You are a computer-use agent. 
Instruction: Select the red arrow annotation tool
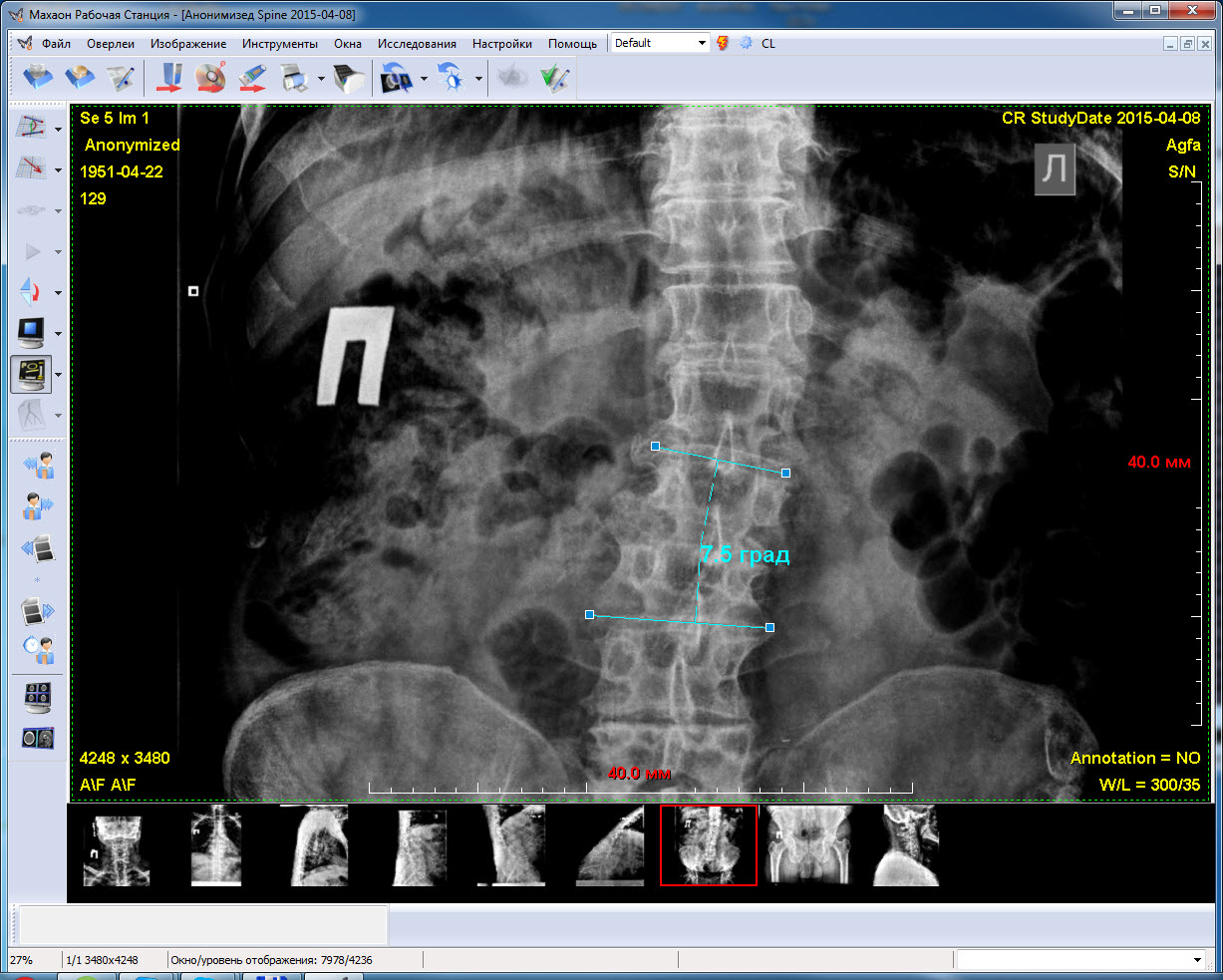click(31, 169)
